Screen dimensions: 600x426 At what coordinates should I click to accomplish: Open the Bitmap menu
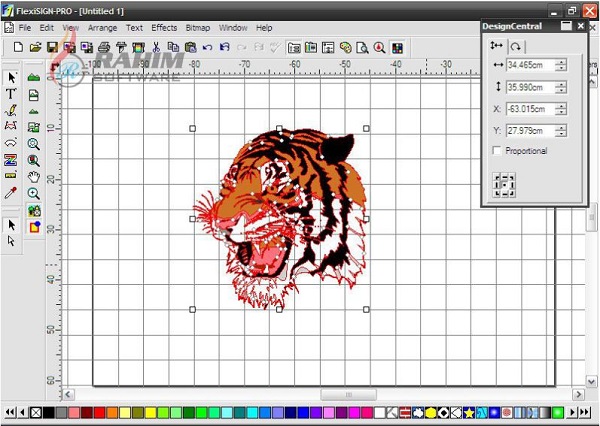198,28
